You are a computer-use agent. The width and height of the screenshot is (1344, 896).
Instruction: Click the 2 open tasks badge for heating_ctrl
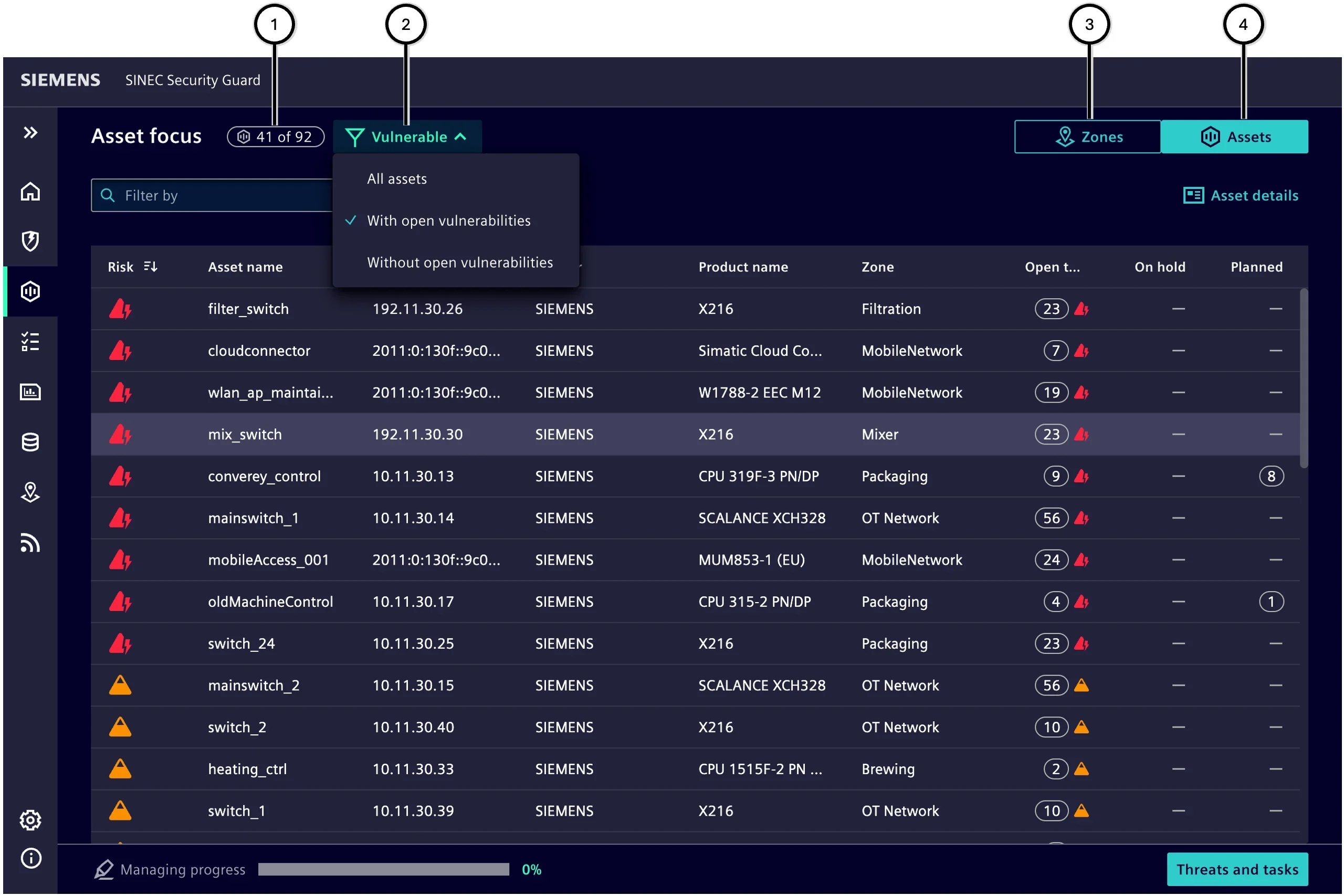tap(1055, 769)
